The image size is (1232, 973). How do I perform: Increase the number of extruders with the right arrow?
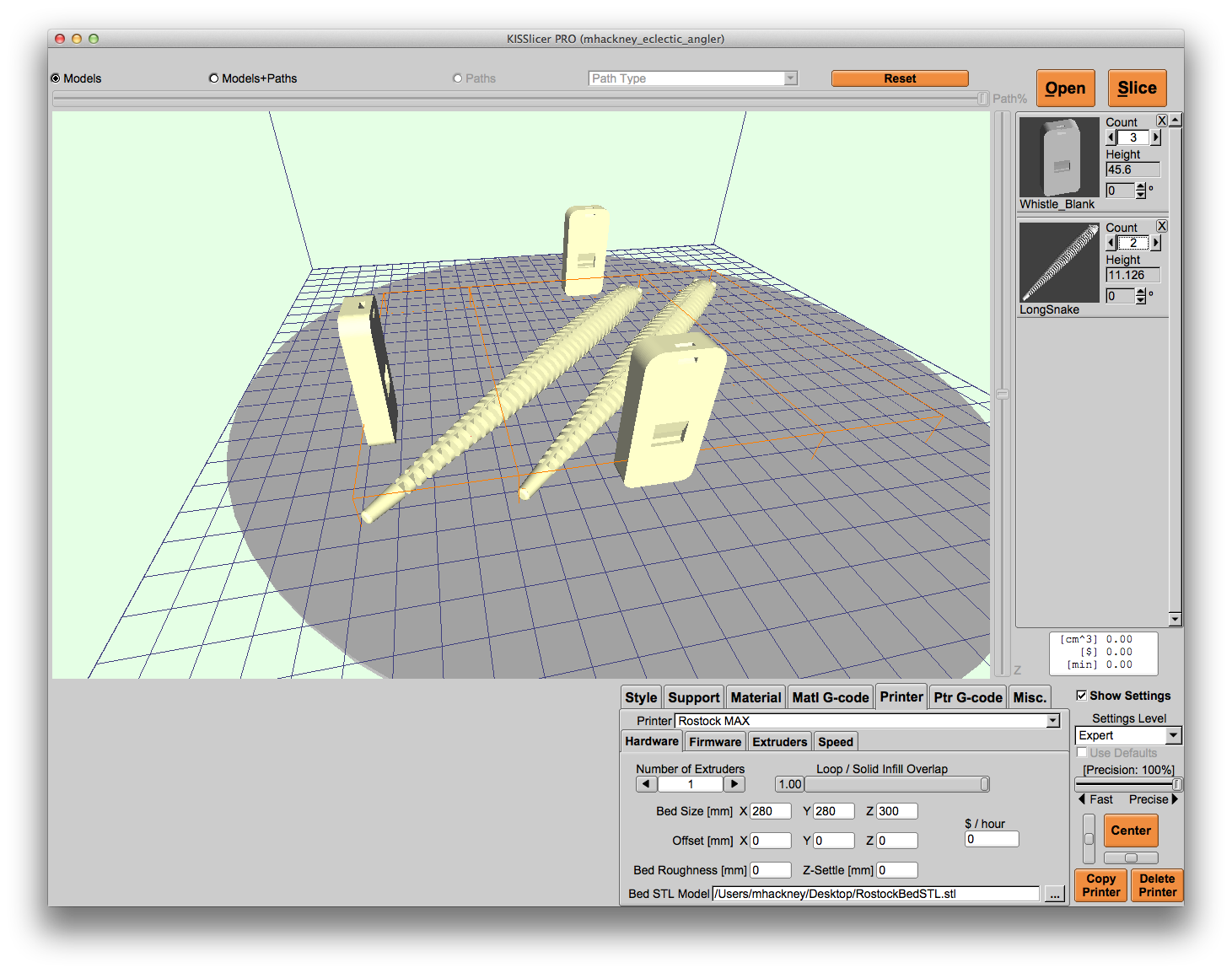click(x=734, y=784)
